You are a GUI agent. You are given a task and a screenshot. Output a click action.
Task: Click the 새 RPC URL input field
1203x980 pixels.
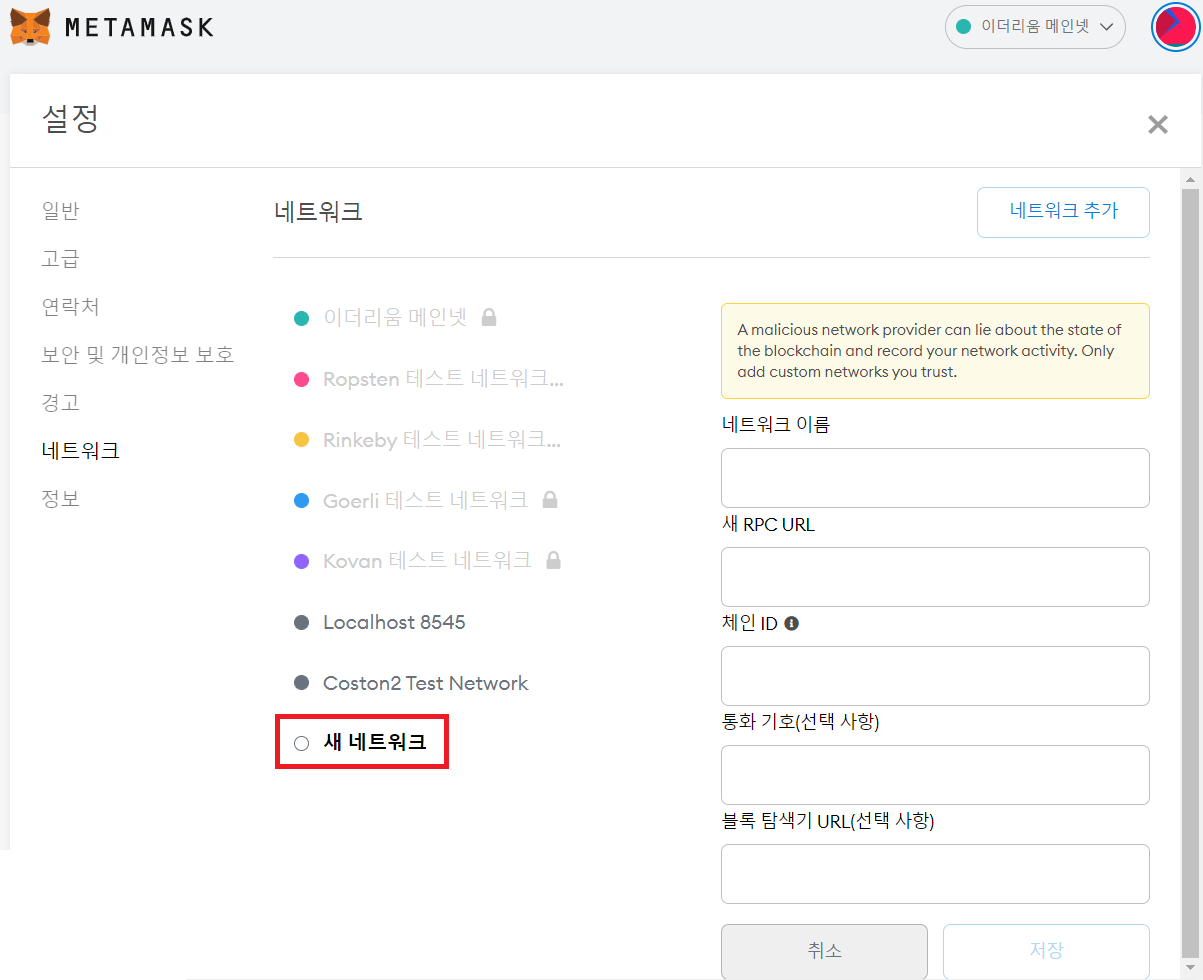(935, 577)
